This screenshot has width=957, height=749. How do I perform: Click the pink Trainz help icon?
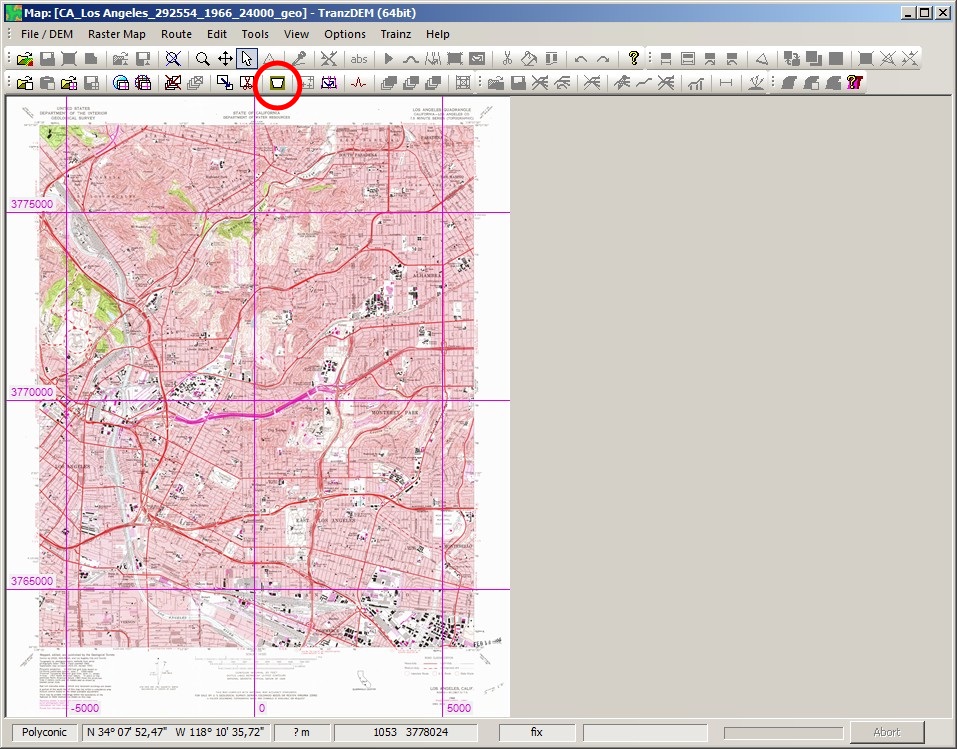pos(854,83)
